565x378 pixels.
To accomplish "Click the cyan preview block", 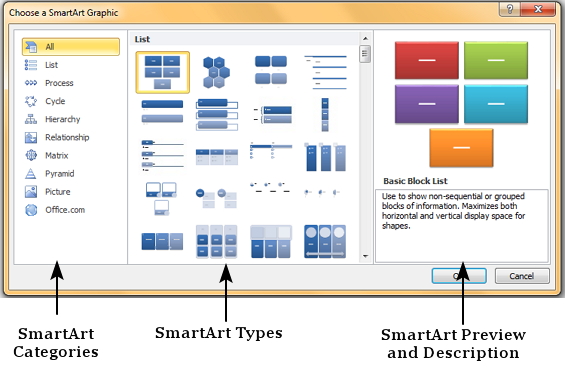I will click(x=496, y=104).
